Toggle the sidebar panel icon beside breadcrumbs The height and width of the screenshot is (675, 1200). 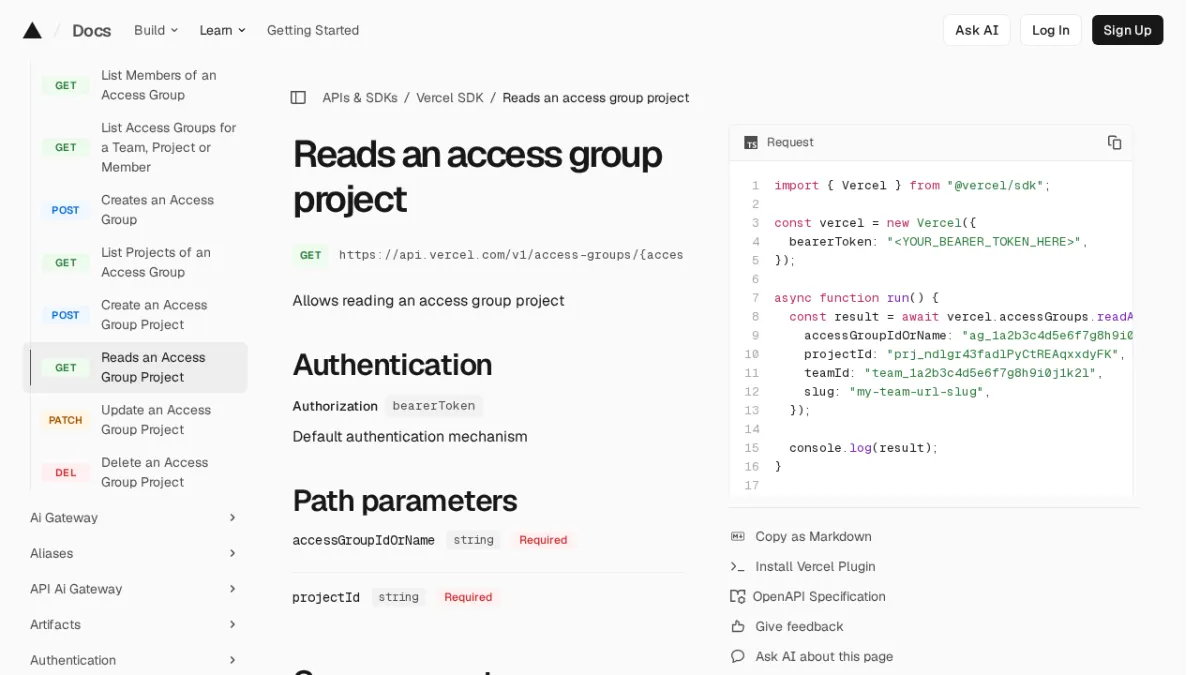coord(298,98)
